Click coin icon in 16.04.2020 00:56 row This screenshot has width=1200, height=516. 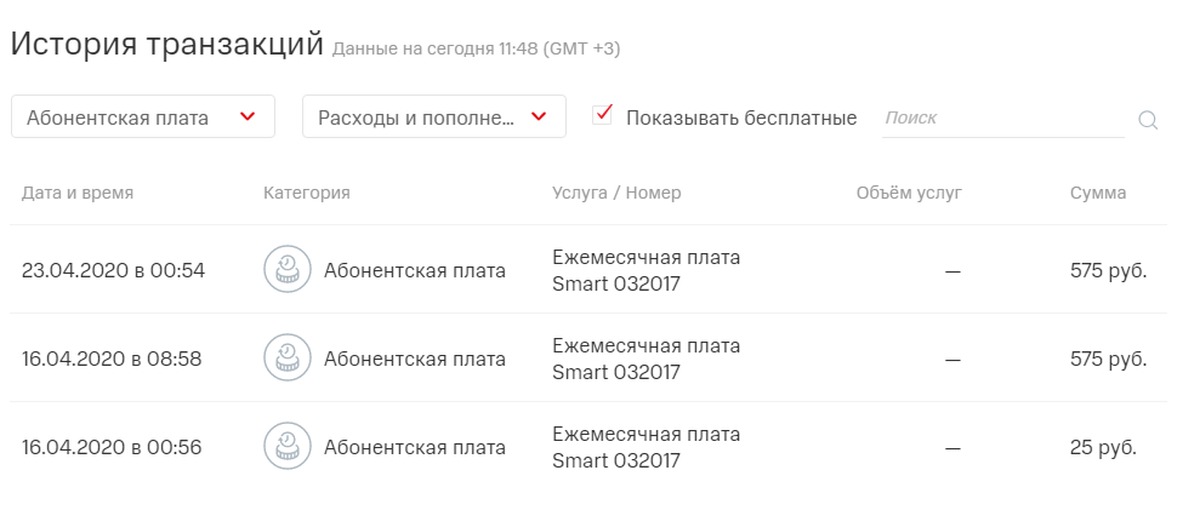(287, 447)
